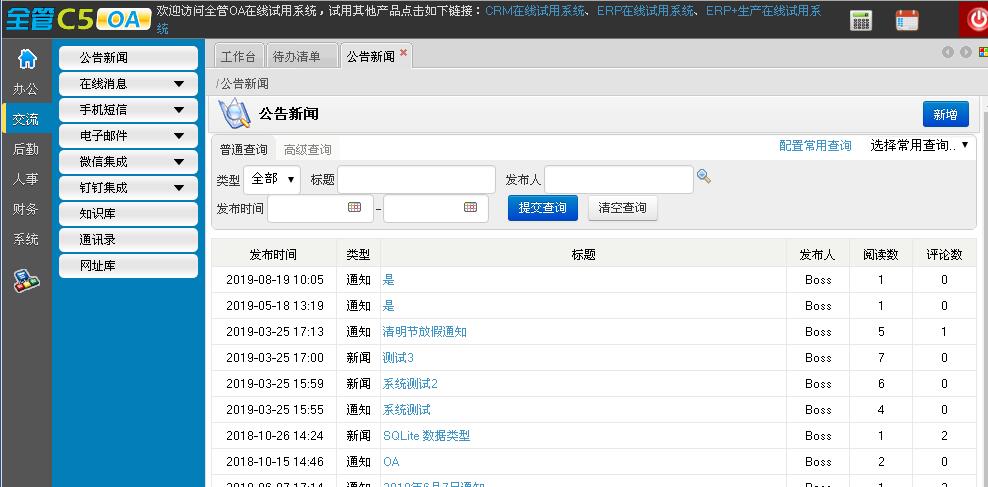The width and height of the screenshot is (988, 487).
Task: Switch to the 工作台 tab
Action: pos(238,57)
